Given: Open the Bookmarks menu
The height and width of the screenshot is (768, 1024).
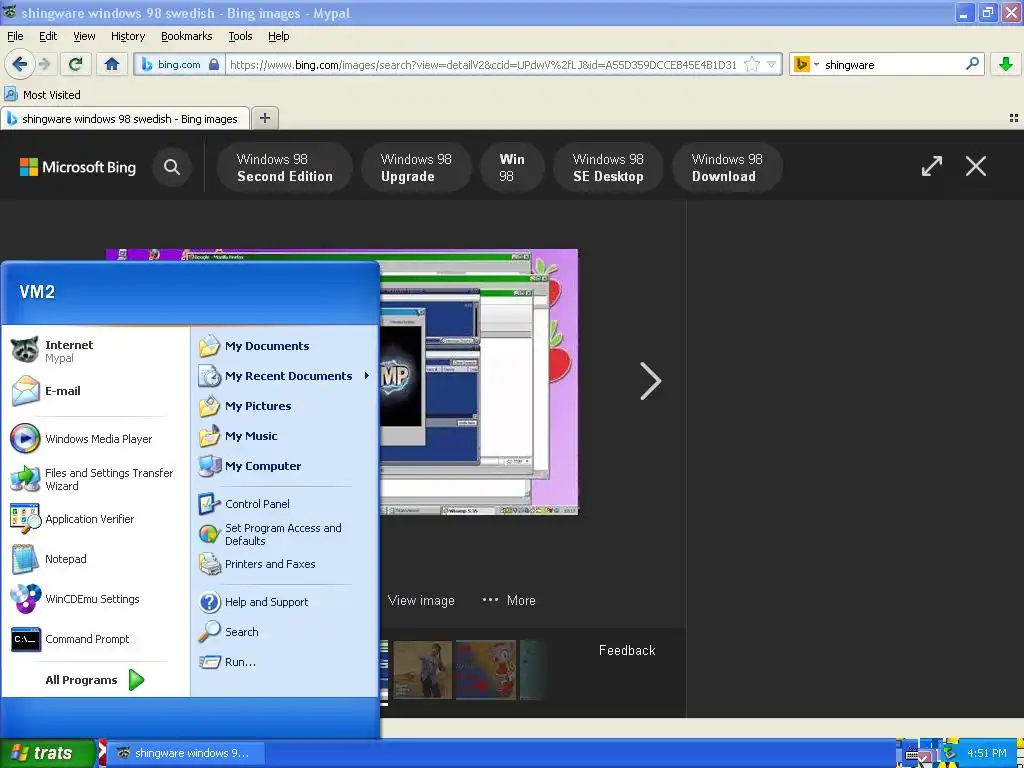Looking at the screenshot, I should coord(186,36).
